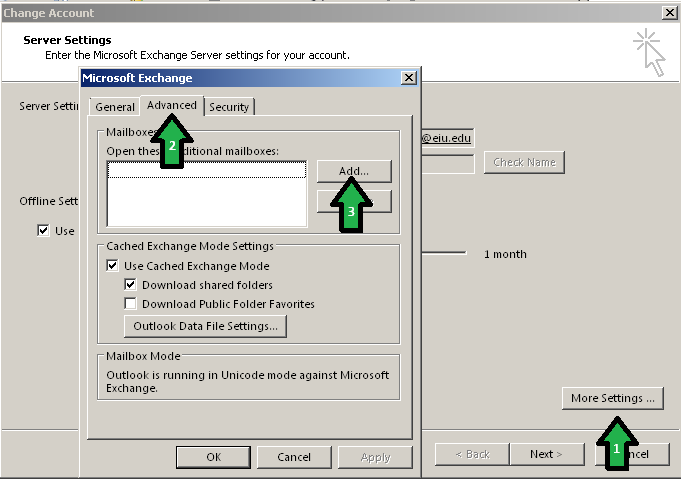Toggle the Offline Settings Use checkbox

tap(43, 231)
